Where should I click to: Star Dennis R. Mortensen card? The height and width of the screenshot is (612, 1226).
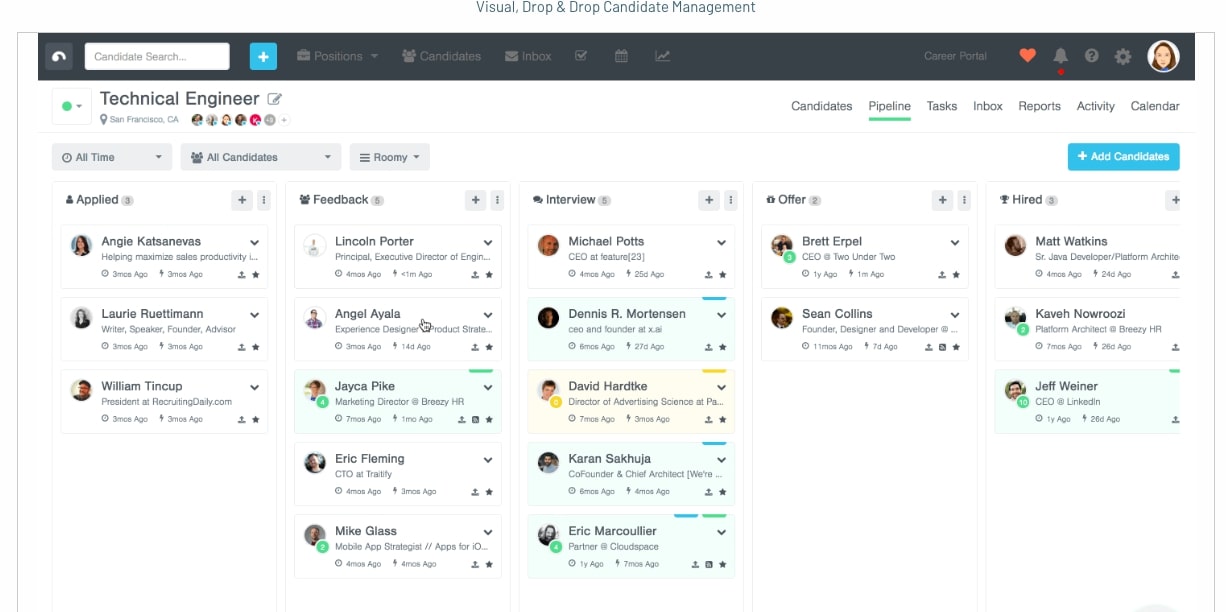coord(723,347)
